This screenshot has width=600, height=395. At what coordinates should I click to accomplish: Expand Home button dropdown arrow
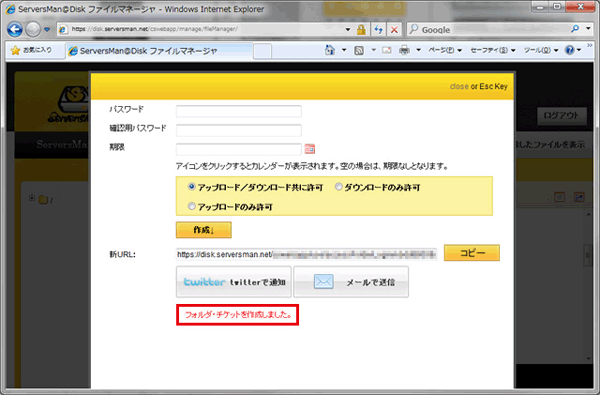[x=344, y=50]
